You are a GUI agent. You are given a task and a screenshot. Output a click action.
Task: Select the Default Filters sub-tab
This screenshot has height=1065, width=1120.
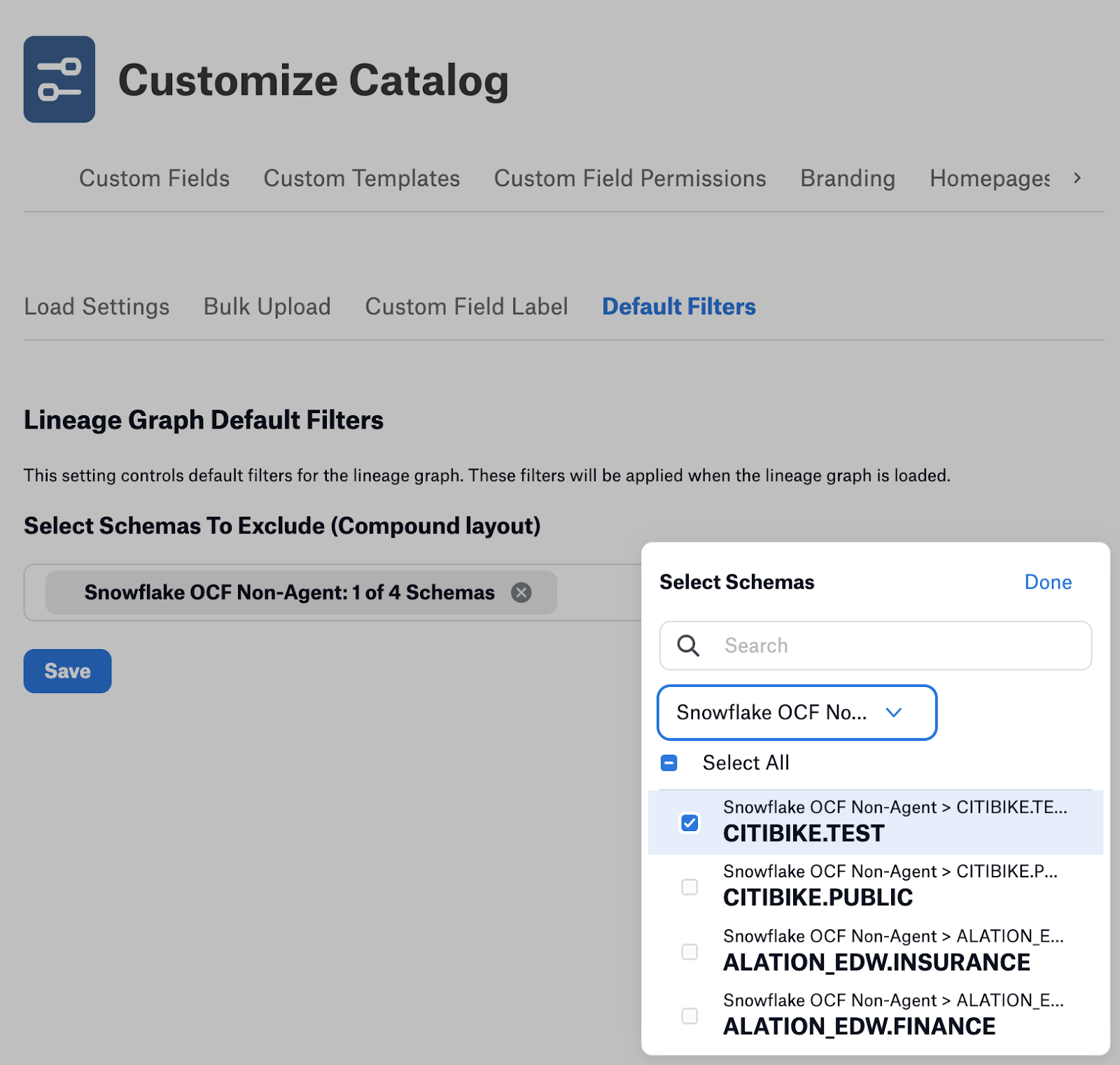(679, 307)
